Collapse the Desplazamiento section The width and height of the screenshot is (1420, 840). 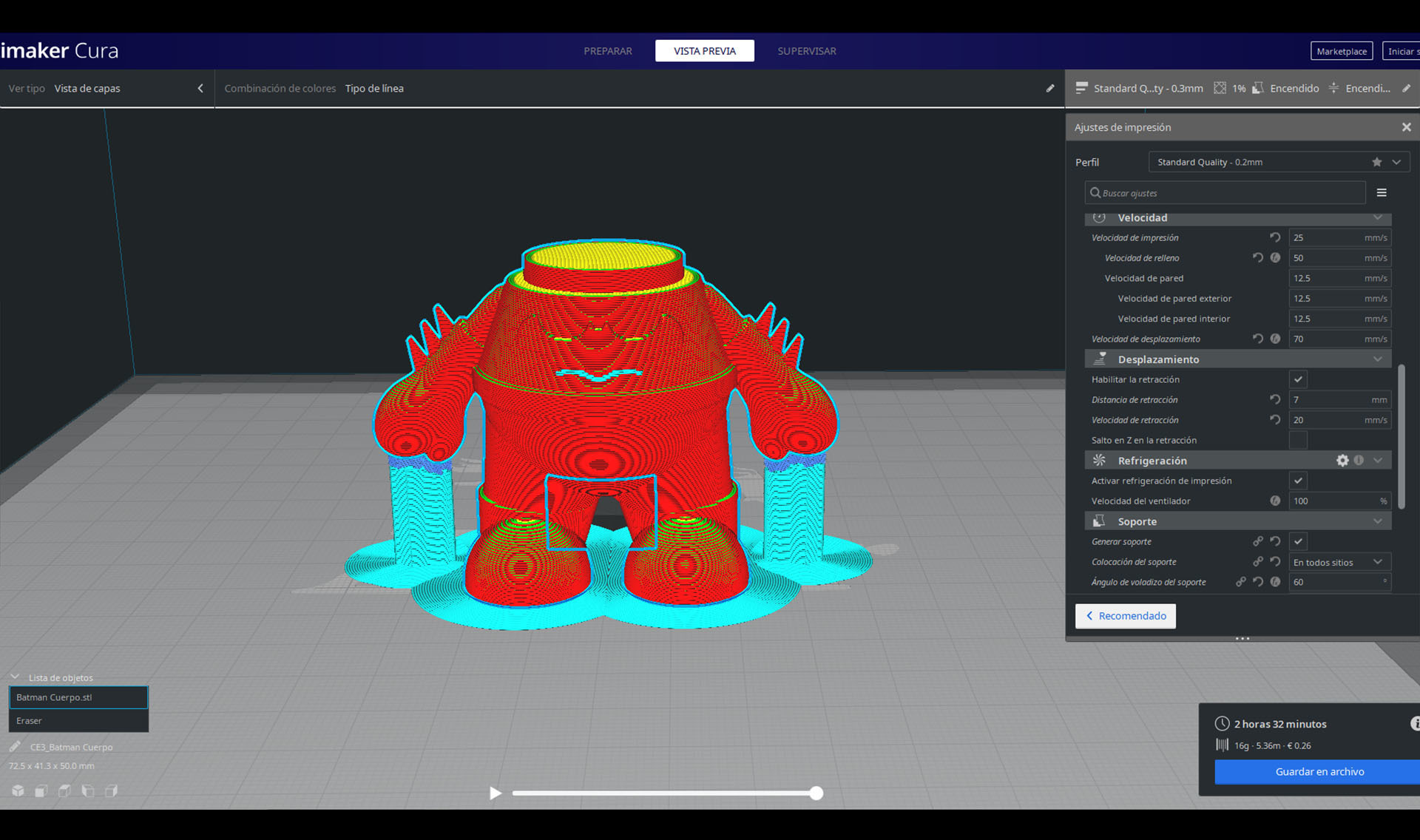coord(1377,359)
